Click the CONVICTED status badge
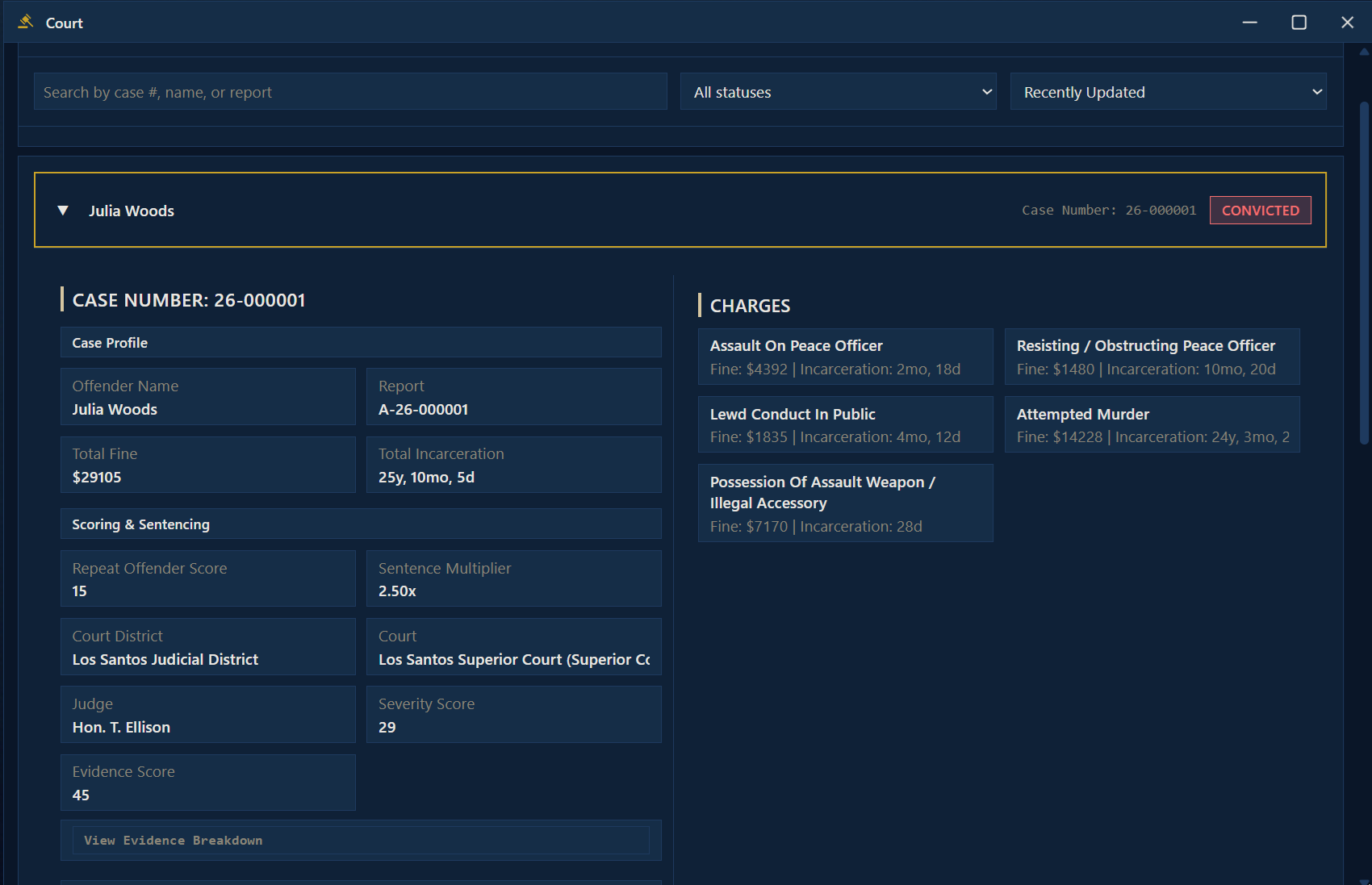1372x885 pixels. (x=1260, y=211)
